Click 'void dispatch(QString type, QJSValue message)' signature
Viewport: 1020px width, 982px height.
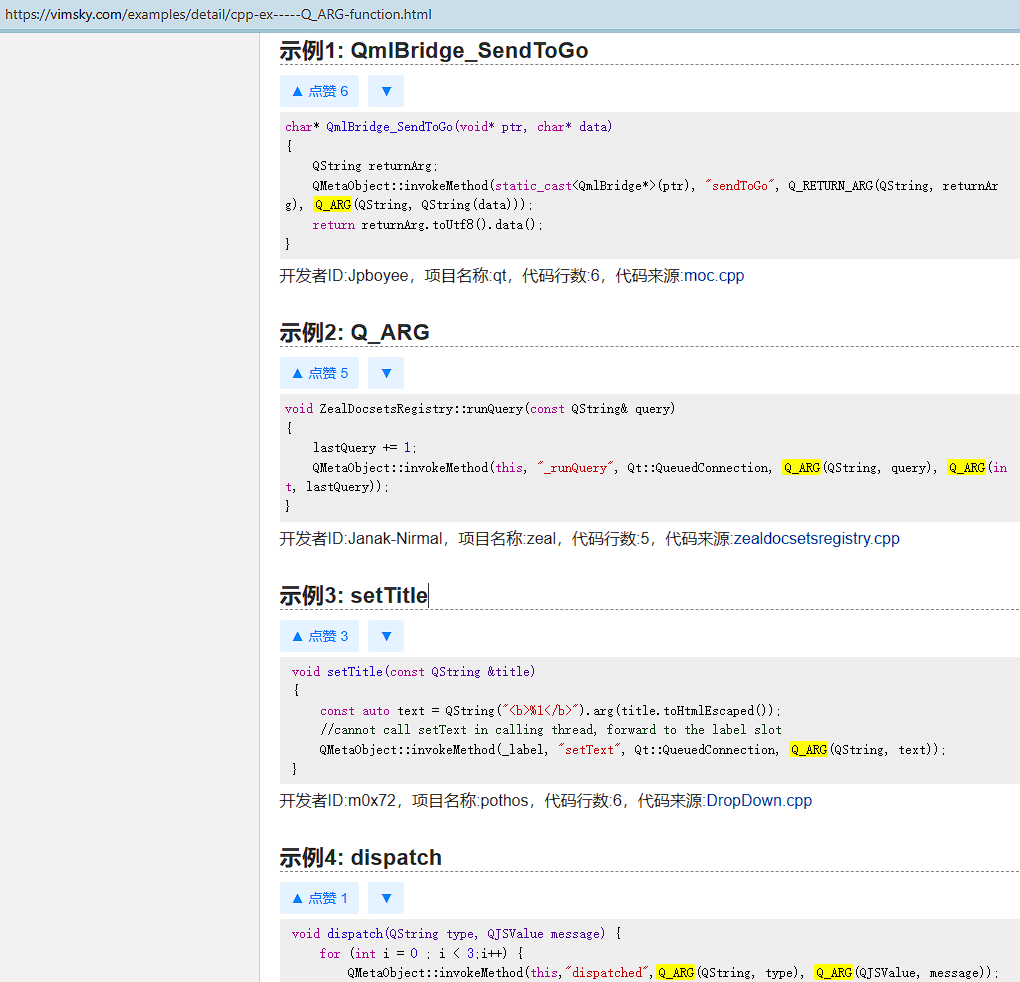coord(448,934)
